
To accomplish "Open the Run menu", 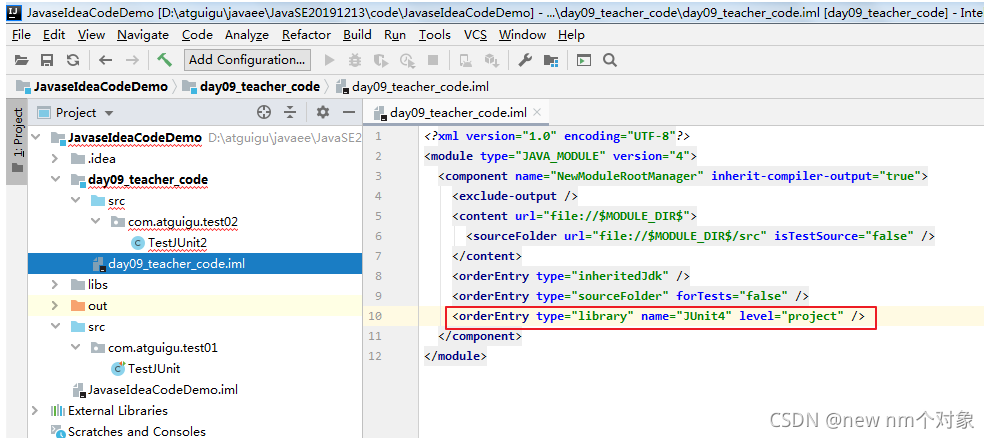I will 395,35.
